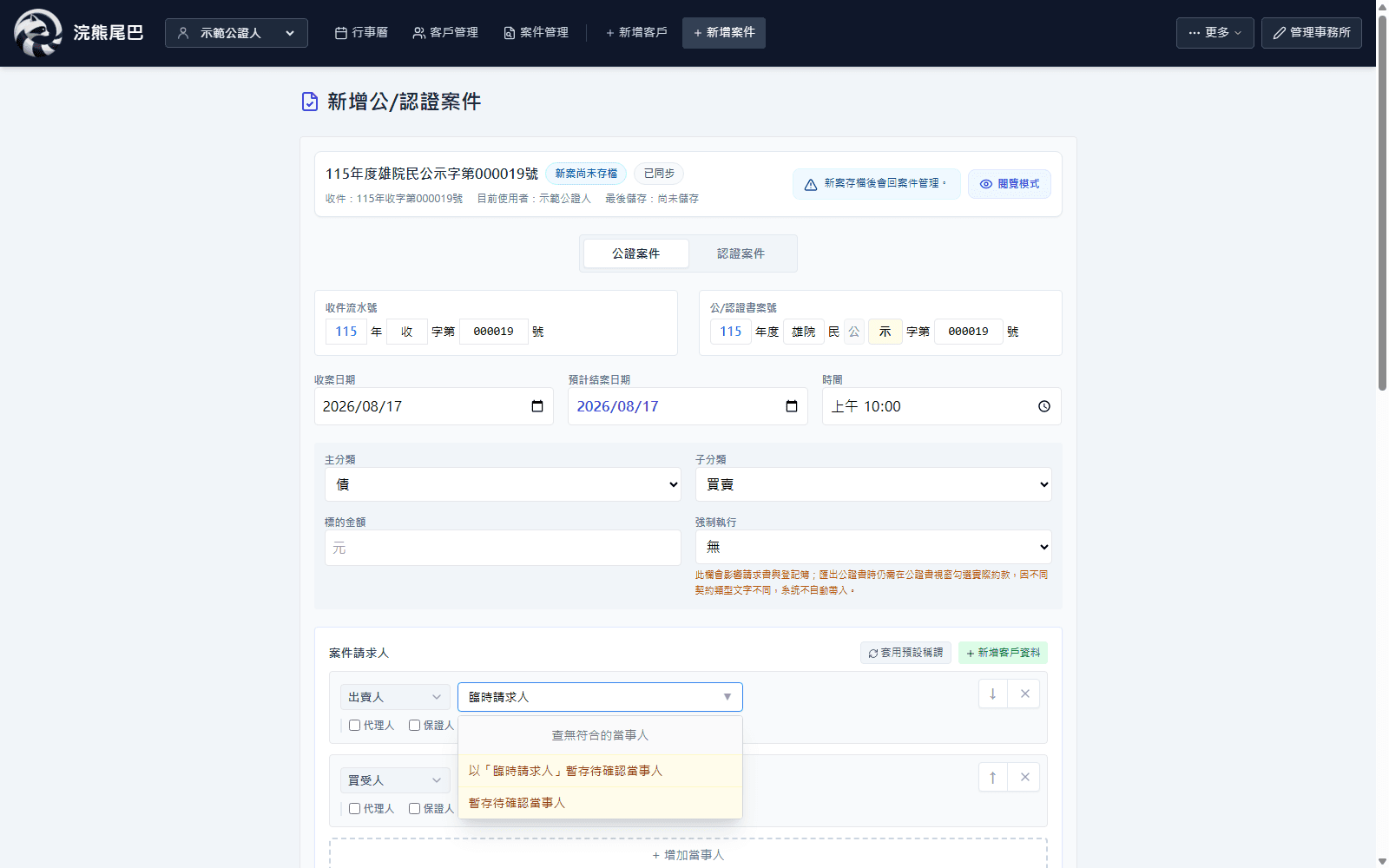Toggle 代理人 checkbox in 出賣人 row
Viewport: 1389px width, 868px height.
[x=354, y=726]
